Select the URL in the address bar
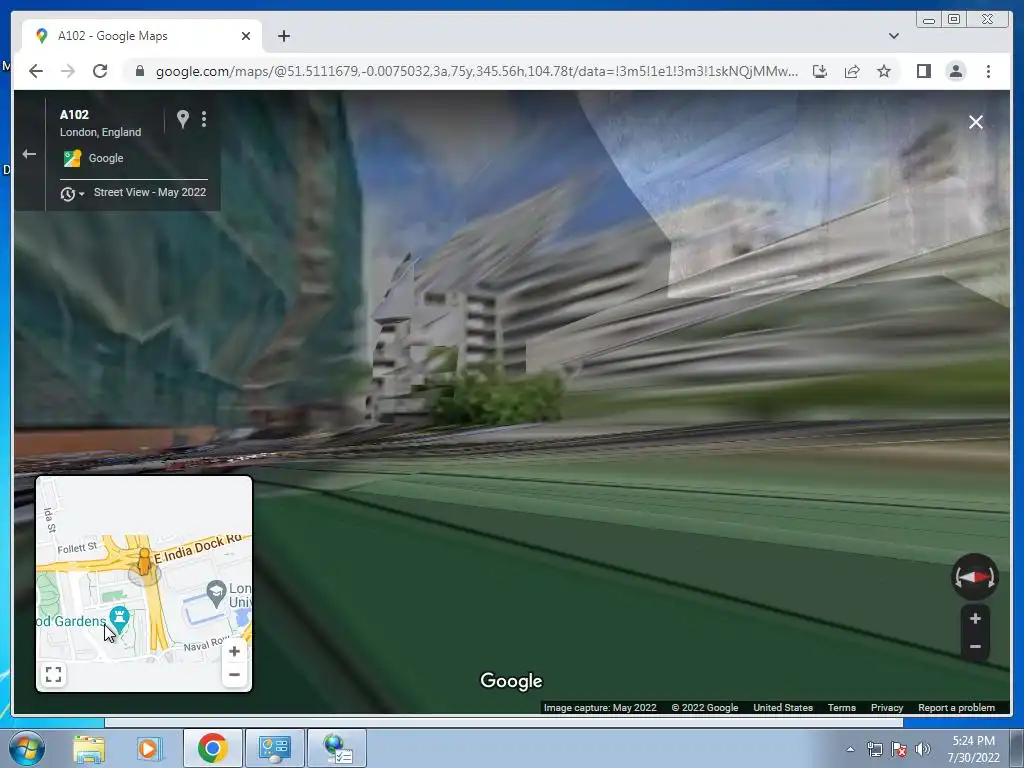Screen dimensions: 1024x768 (x=476, y=71)
